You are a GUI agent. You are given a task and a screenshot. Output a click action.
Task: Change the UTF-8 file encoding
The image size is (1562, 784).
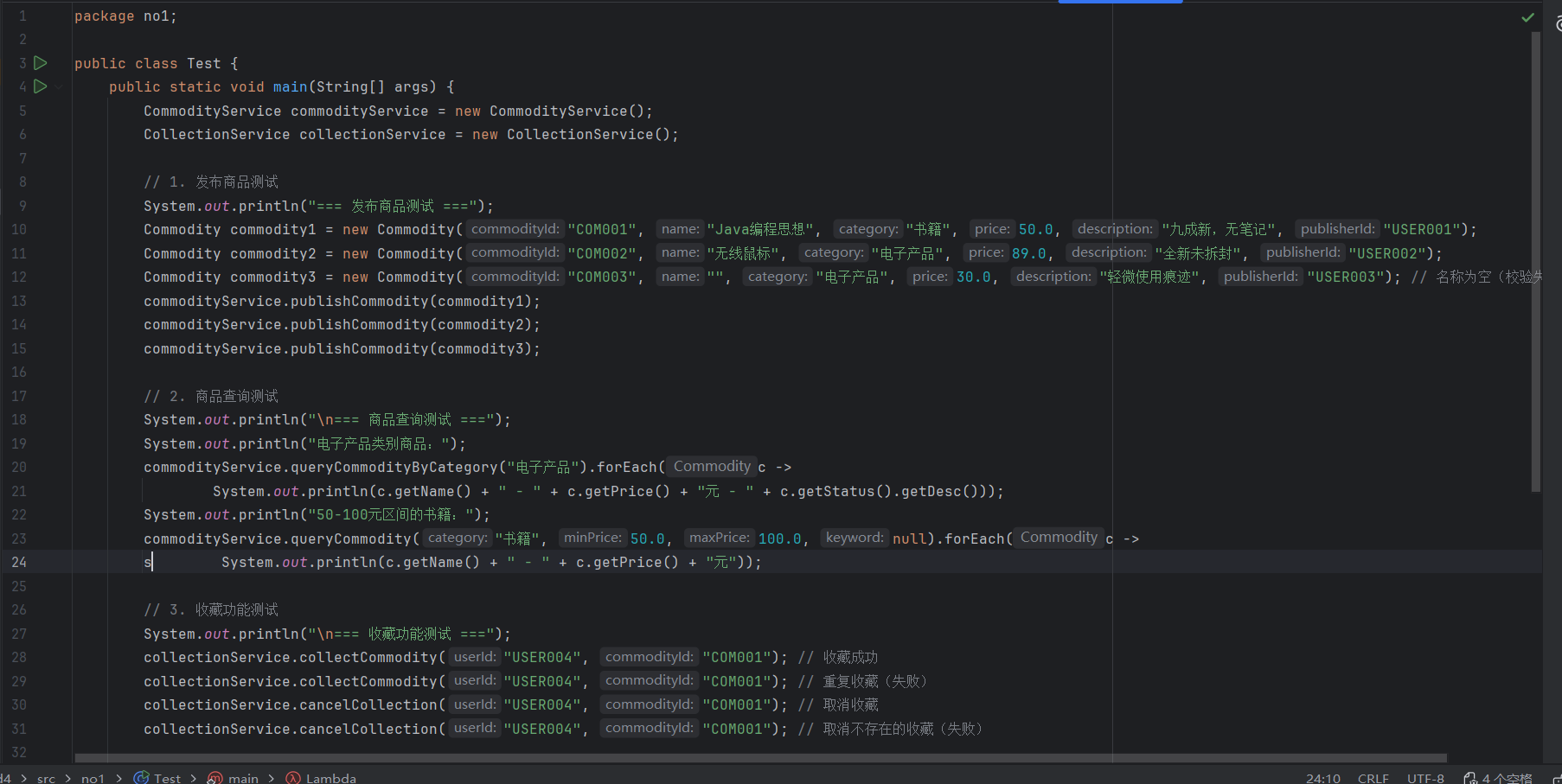(x=1425, y=778)
